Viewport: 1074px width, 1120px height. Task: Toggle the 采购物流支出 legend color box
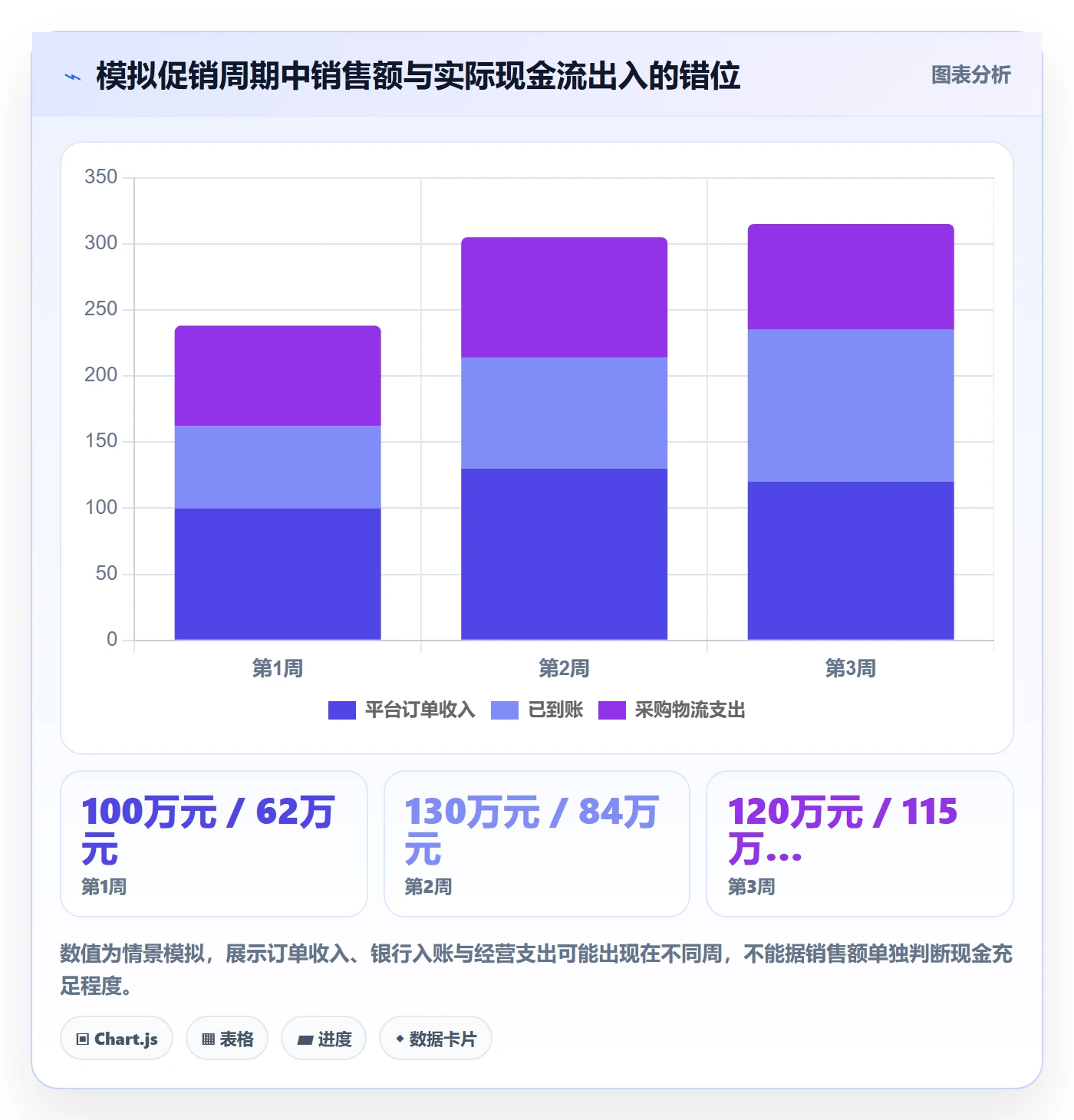click(611, 710)
